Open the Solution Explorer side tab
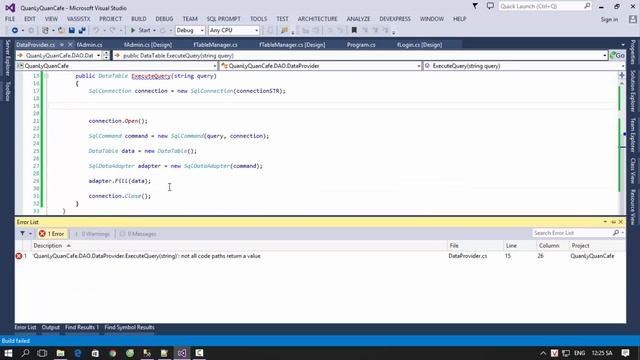The height and width of the screenshot is (360, 640). pos(633,91)
